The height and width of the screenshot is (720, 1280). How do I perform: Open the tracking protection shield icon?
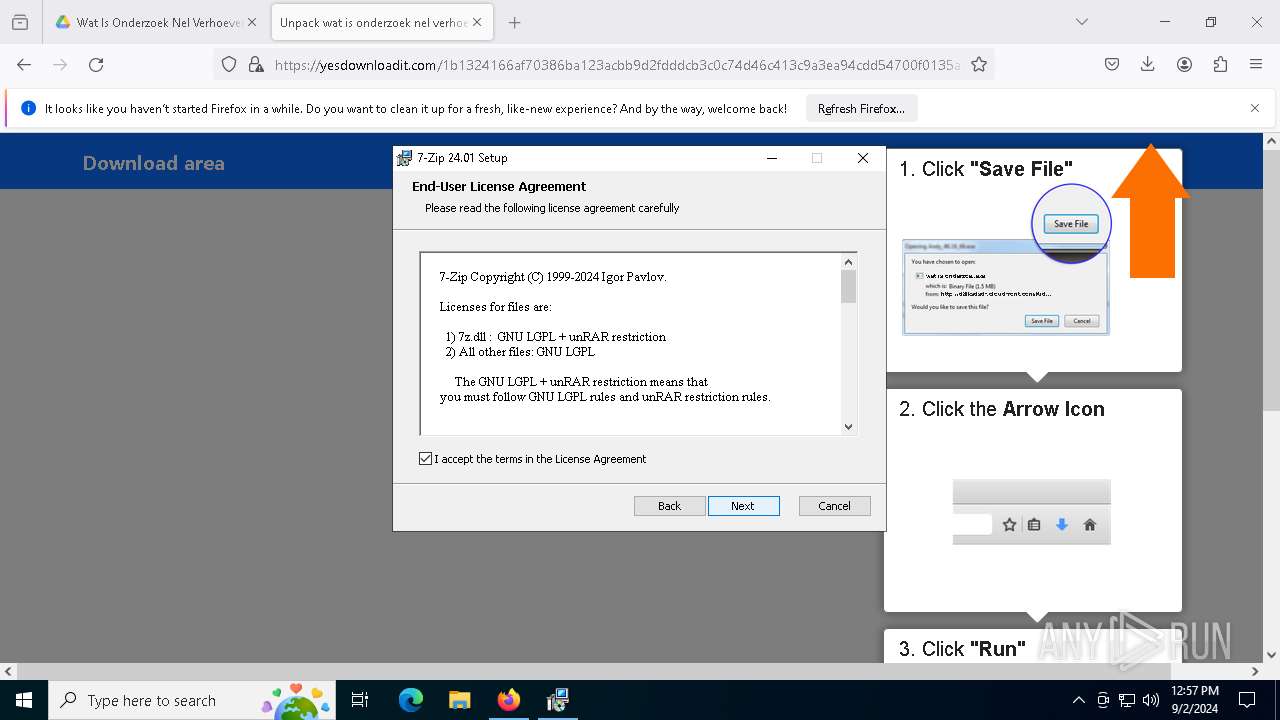coord(229,65)
